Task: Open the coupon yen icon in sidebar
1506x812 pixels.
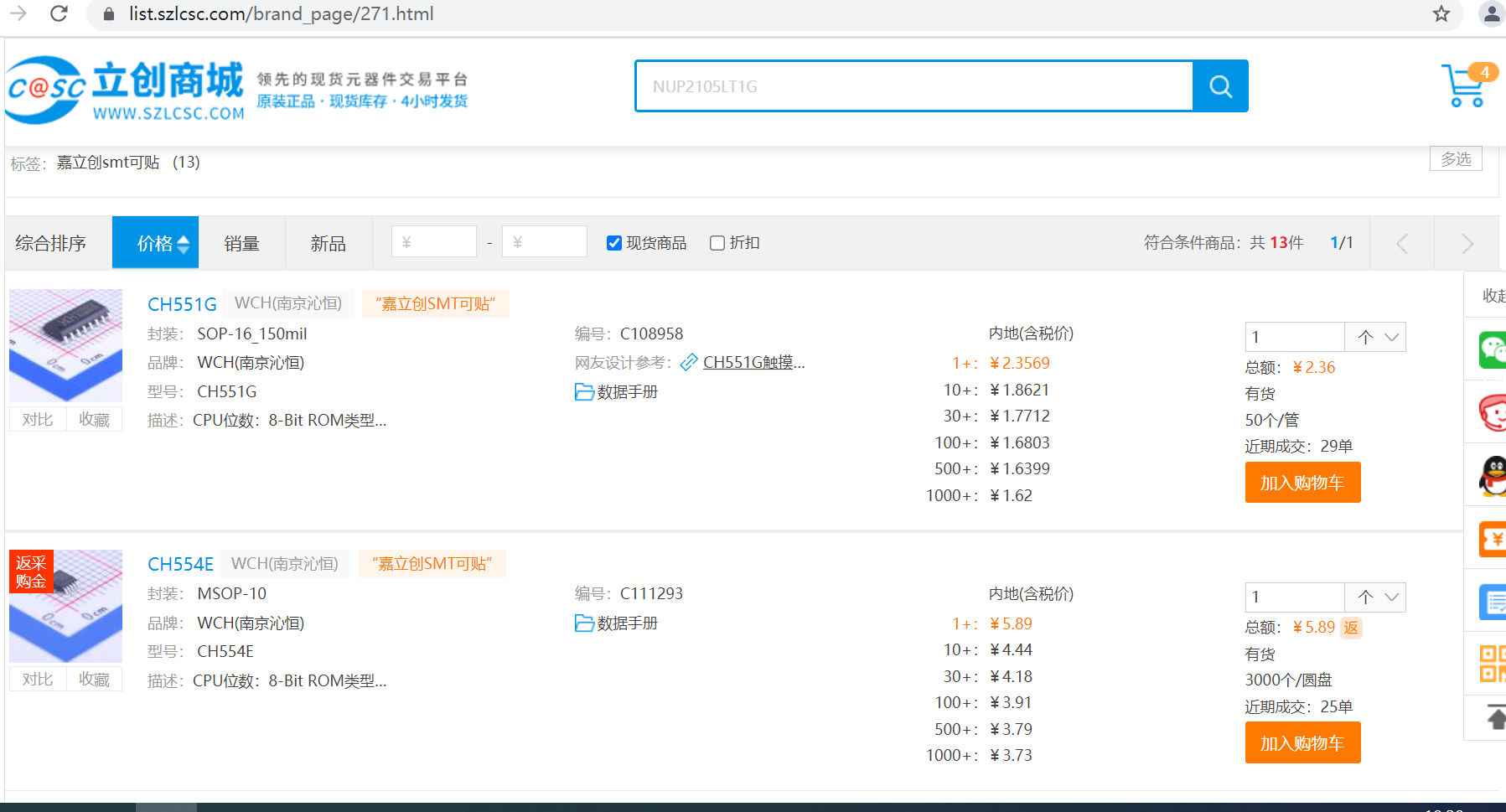Action: tap(1493, 539)
